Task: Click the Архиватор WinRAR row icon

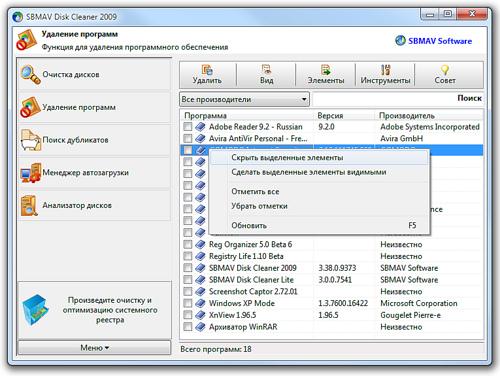Action: click(200, 327)
